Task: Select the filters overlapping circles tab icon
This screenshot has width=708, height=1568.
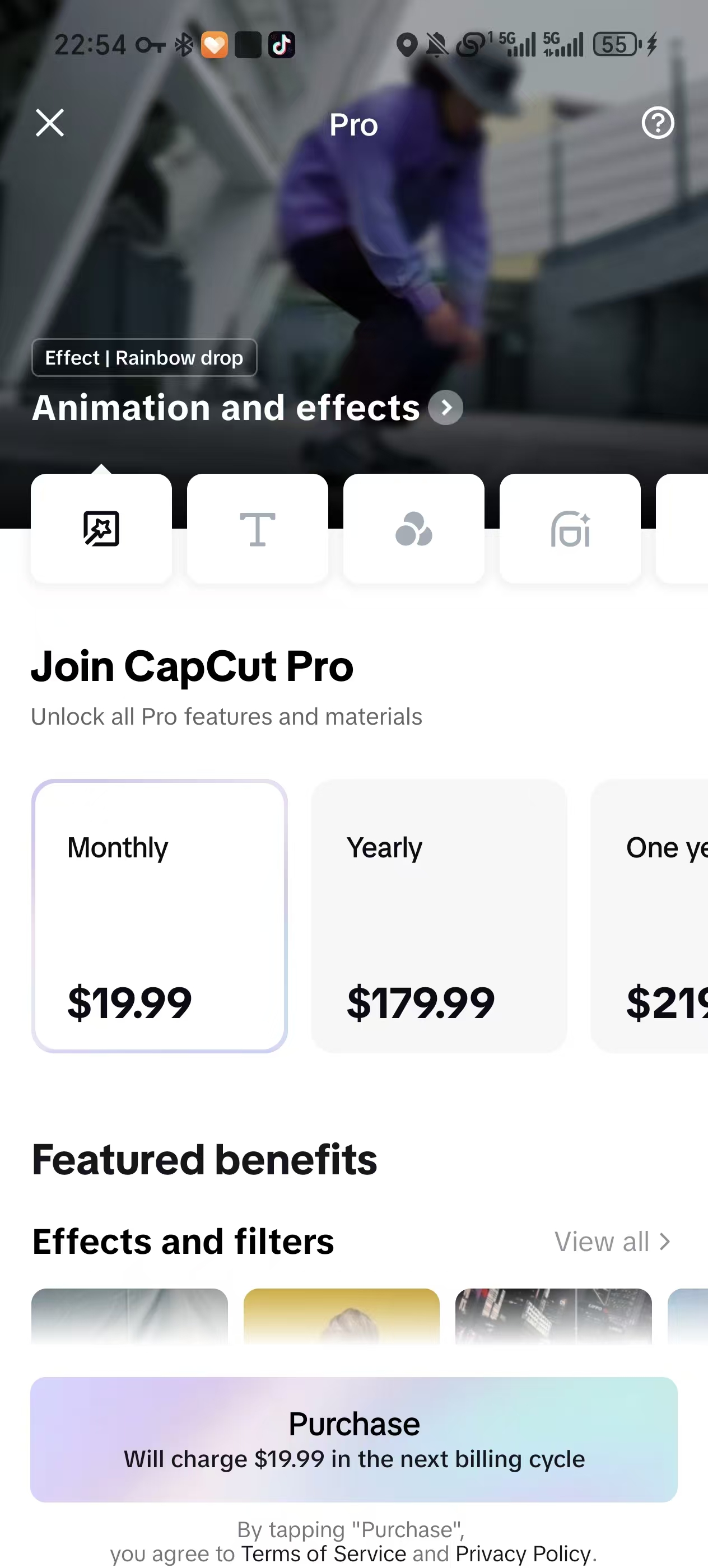Action: pyautogui.click(x=413, y=528)
